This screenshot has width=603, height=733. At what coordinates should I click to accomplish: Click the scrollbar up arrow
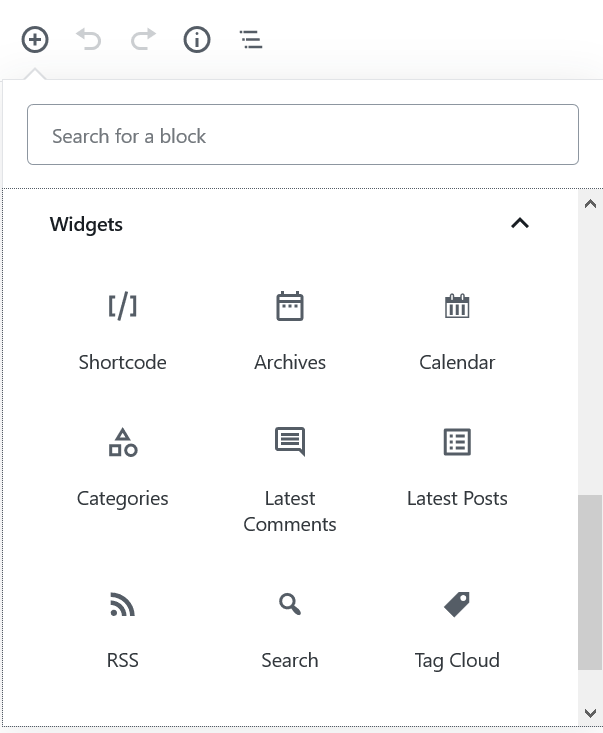click(x=590, y=204)
